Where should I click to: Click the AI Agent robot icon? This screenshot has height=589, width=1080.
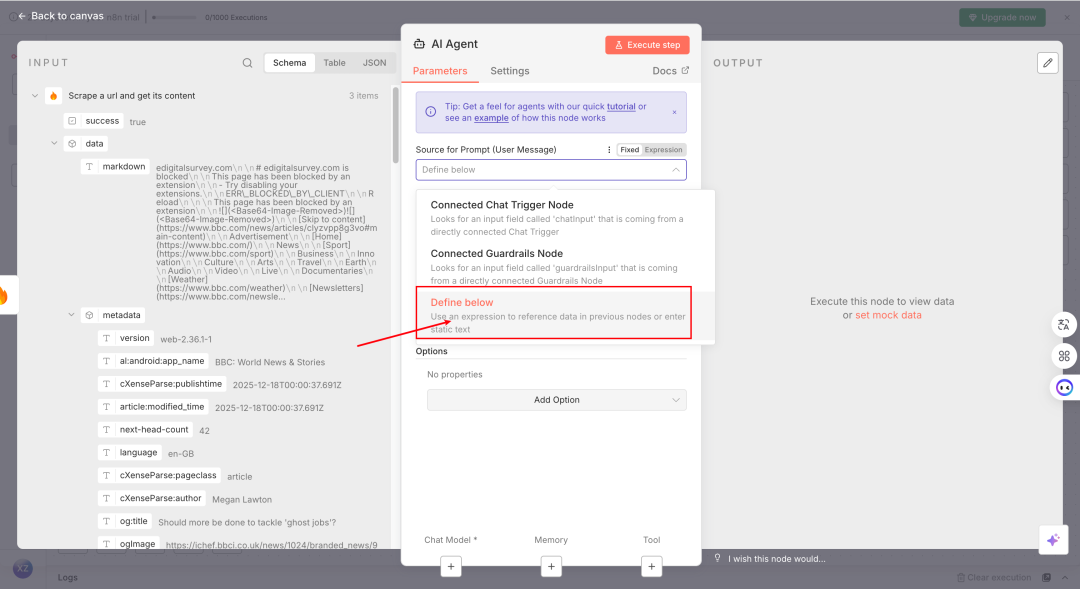click(419, 44)
